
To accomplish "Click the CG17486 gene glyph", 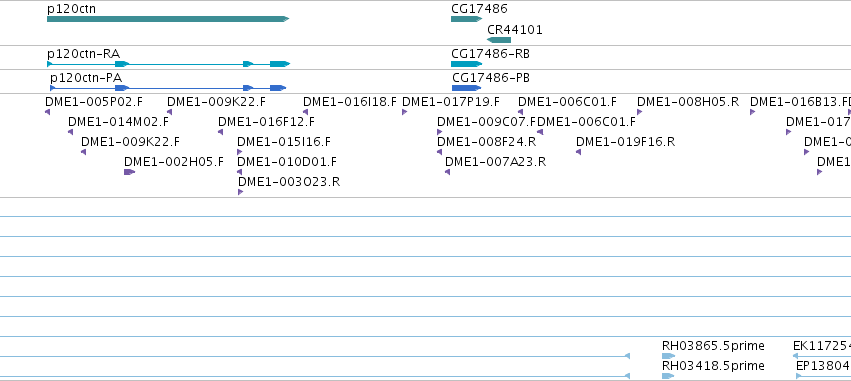I will [466, 19].
